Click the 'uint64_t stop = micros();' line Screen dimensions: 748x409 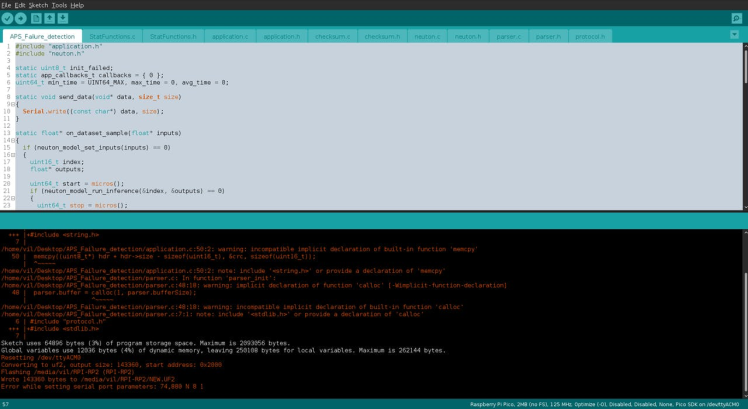click(83, 205)
